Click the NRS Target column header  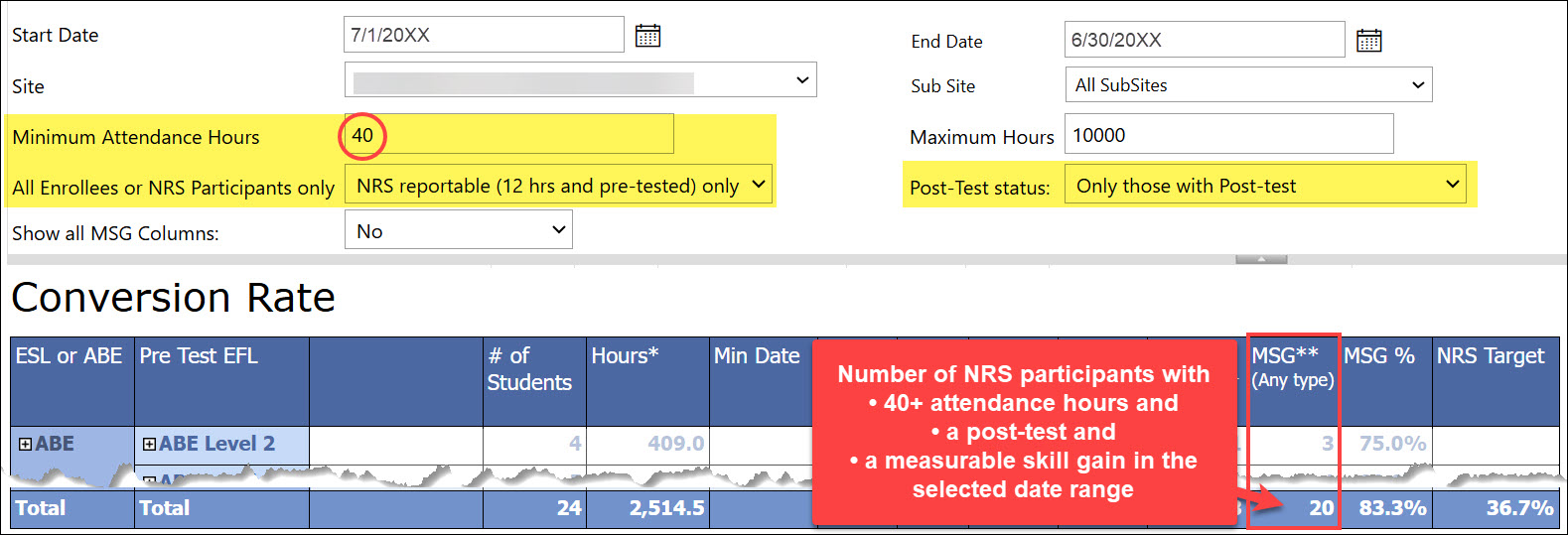[x=1491, y=356]
